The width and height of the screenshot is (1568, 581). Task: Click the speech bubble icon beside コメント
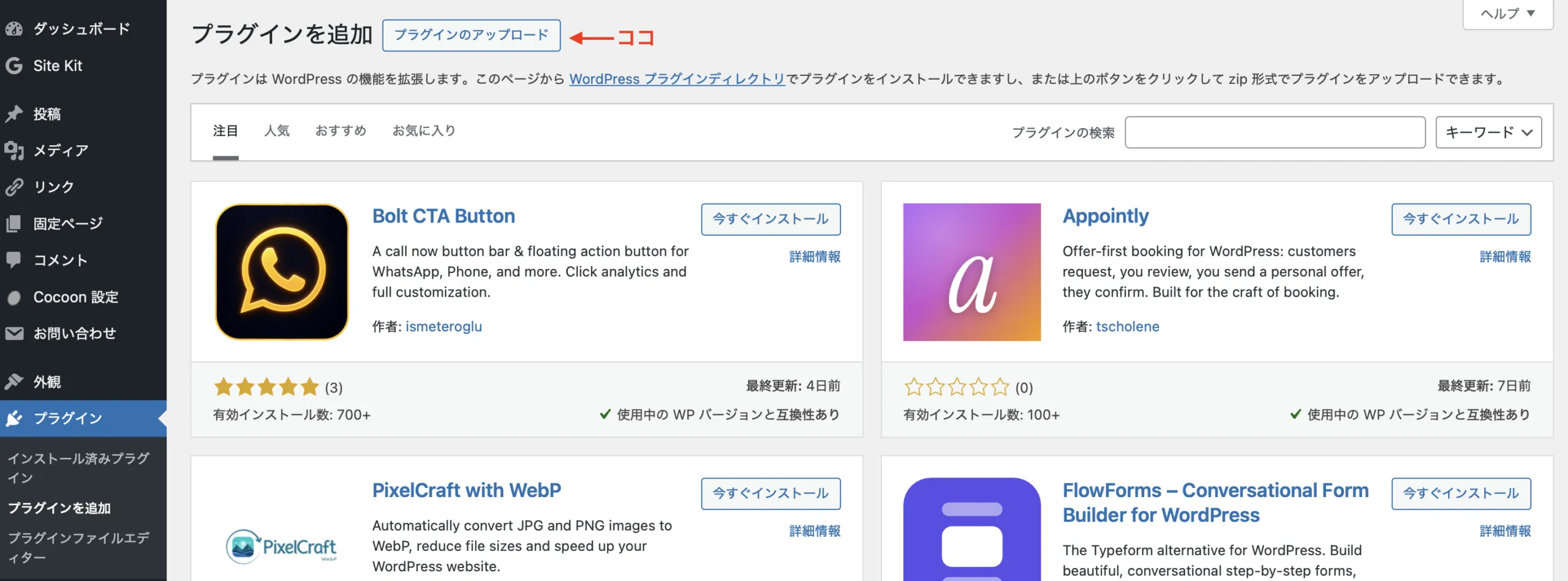pos(14,260)
